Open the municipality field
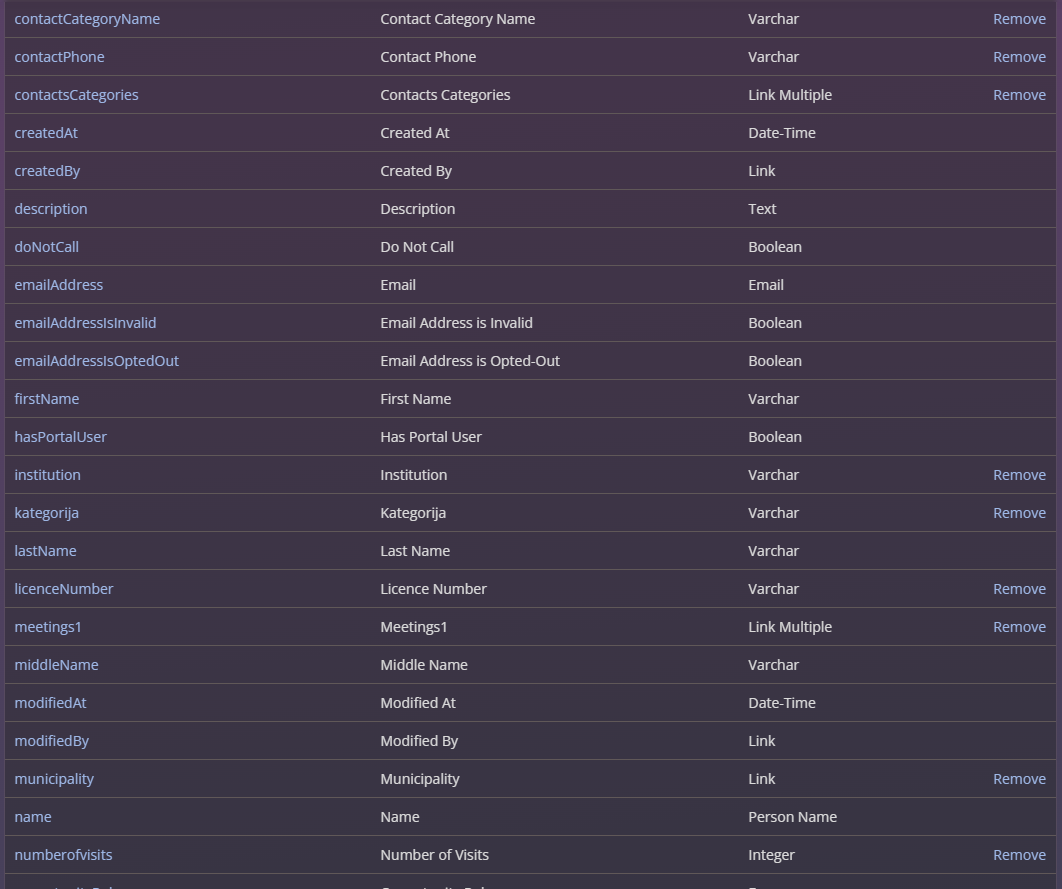 tap(54, 779)
